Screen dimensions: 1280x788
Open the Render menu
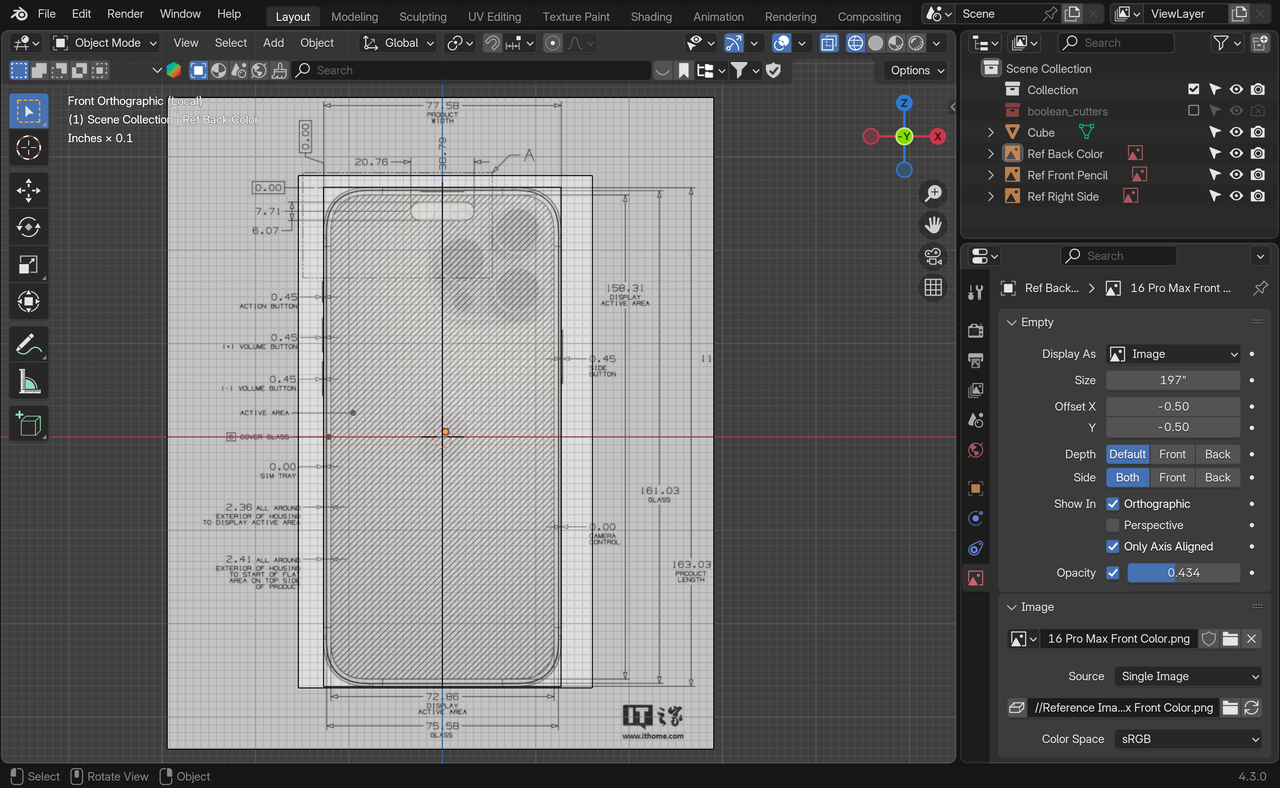(x=125, y=14)
